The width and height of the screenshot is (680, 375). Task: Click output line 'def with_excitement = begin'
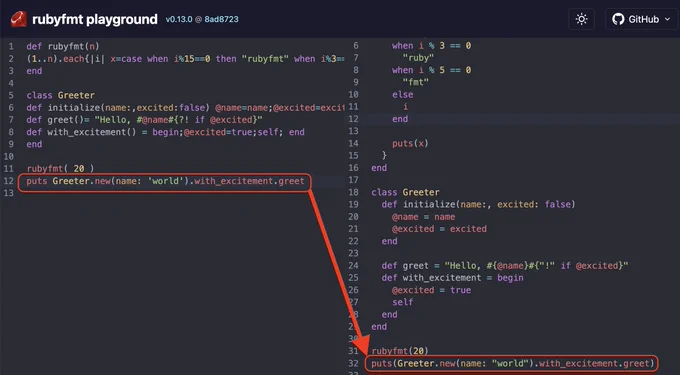[x=452, y=277]
